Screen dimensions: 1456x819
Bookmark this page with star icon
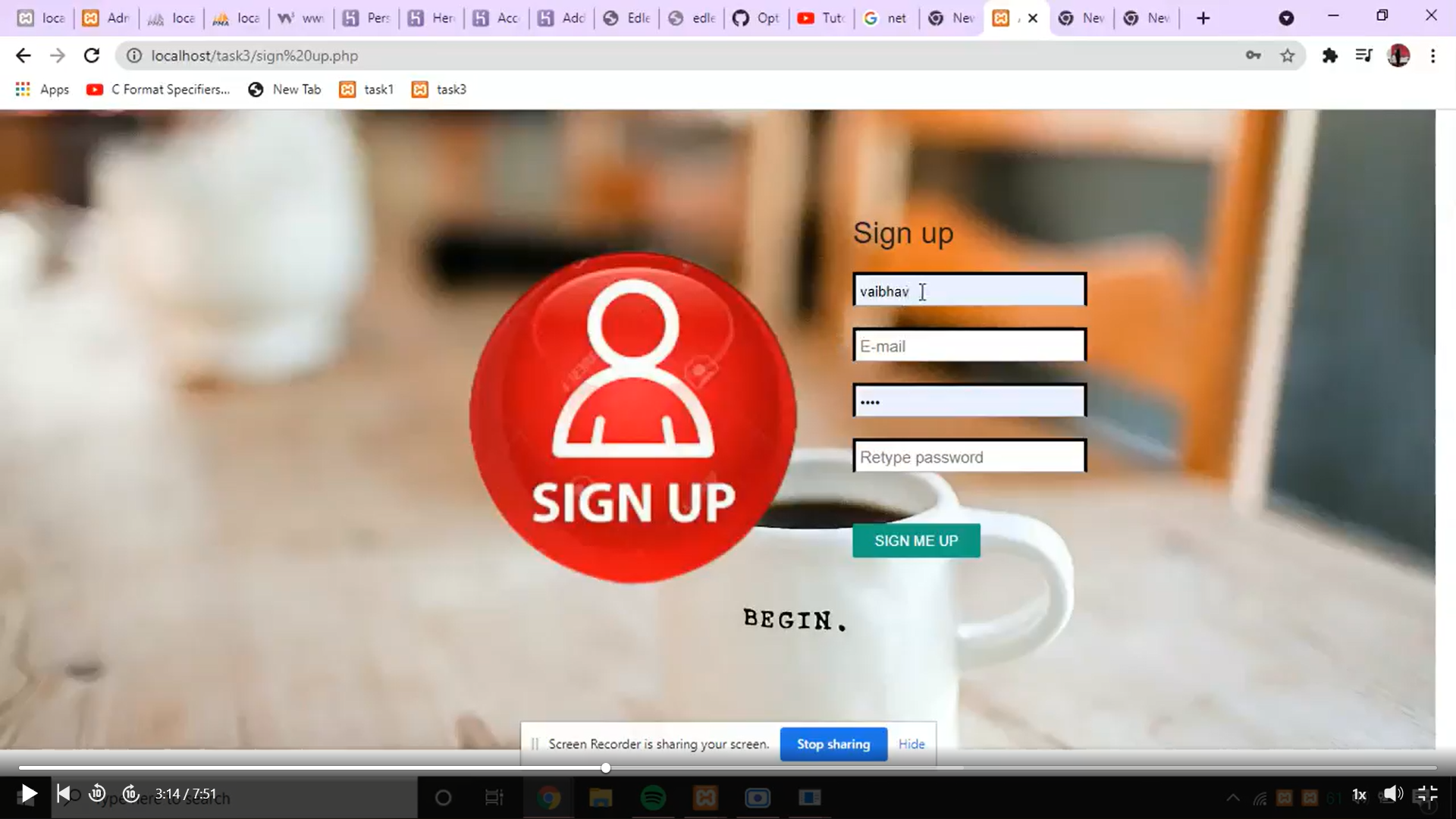[x=1287, y=55]
